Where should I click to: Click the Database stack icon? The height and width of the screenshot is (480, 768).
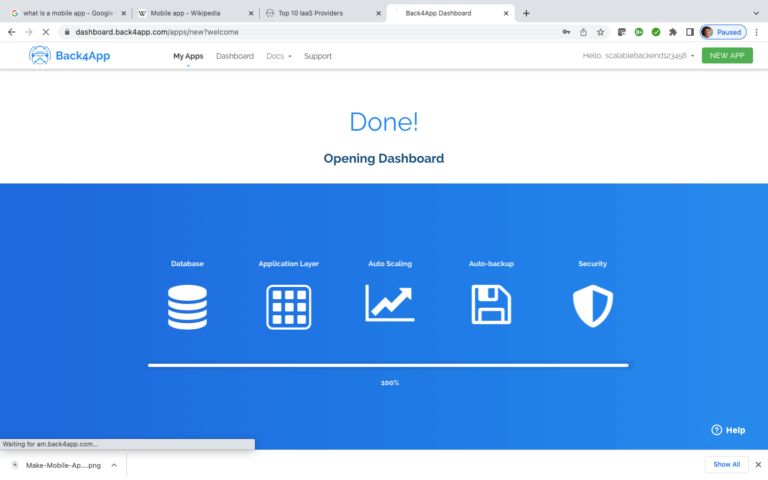[187, 306]
